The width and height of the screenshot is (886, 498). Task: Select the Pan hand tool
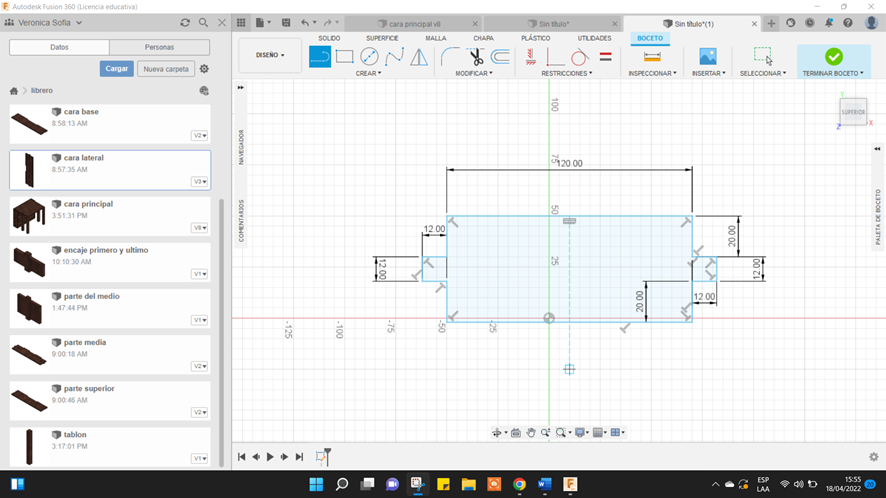click(x=531, y=432)
